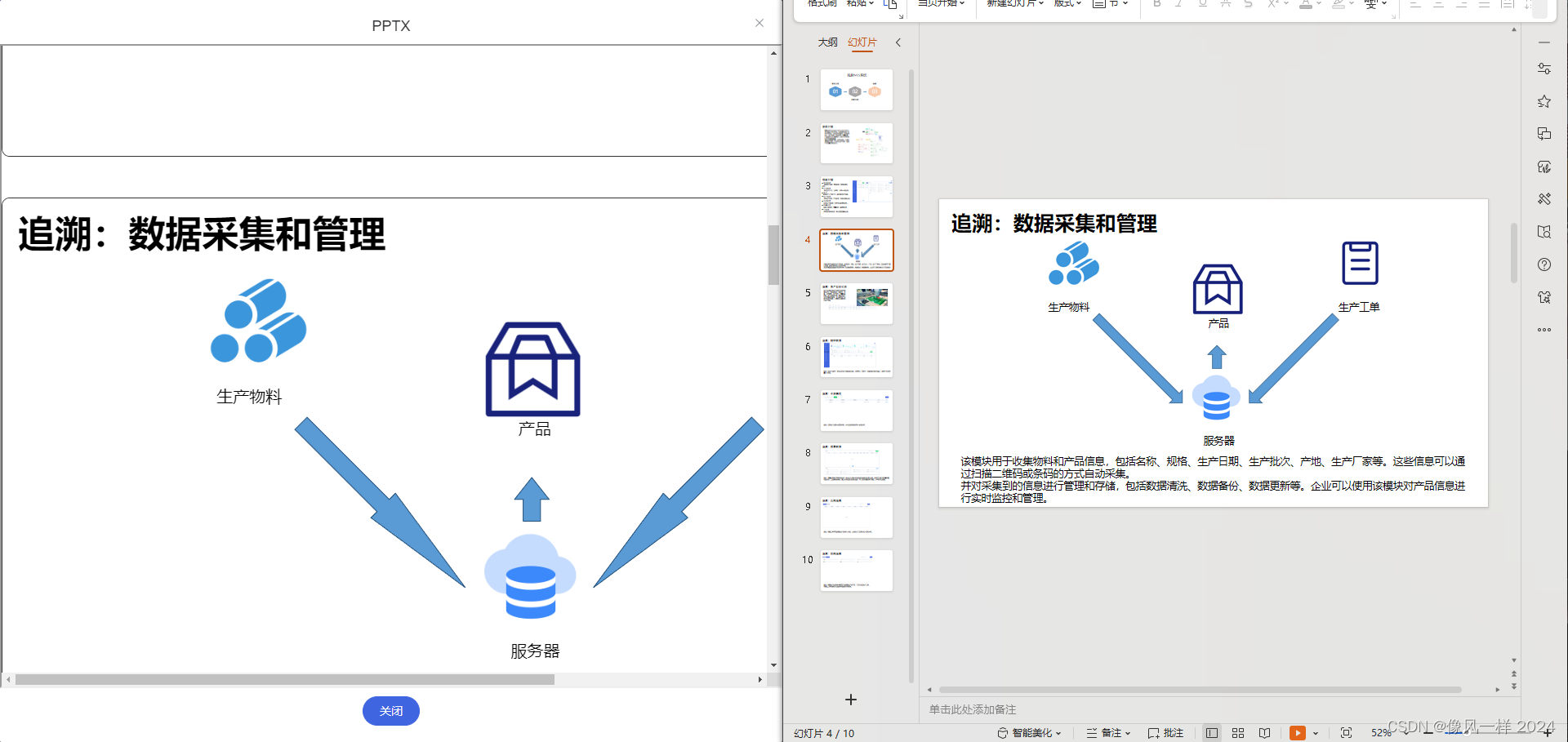
Task: Click PPTX preview scroll down arrow
Action: [773, 666]
